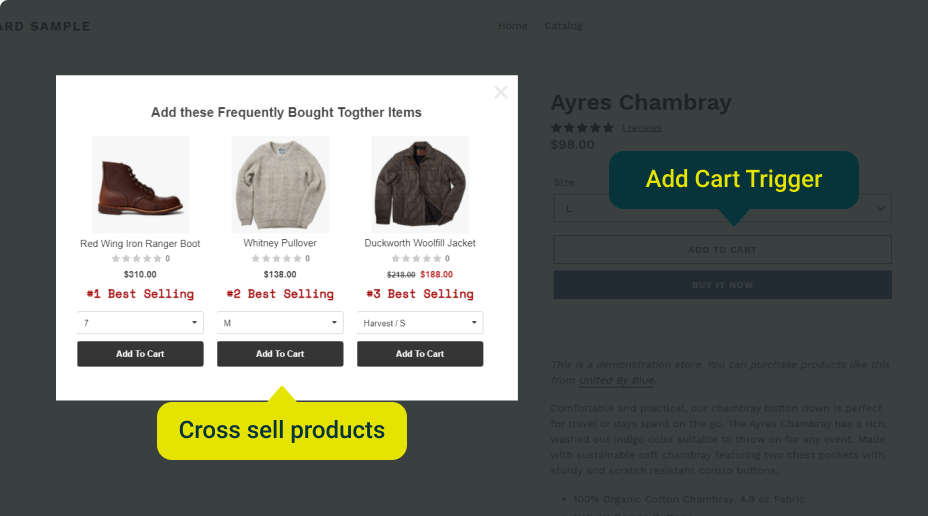Add Whitney Pullover to cart
Viewport: 928px width, 516px height.
[x=280, y=354]
